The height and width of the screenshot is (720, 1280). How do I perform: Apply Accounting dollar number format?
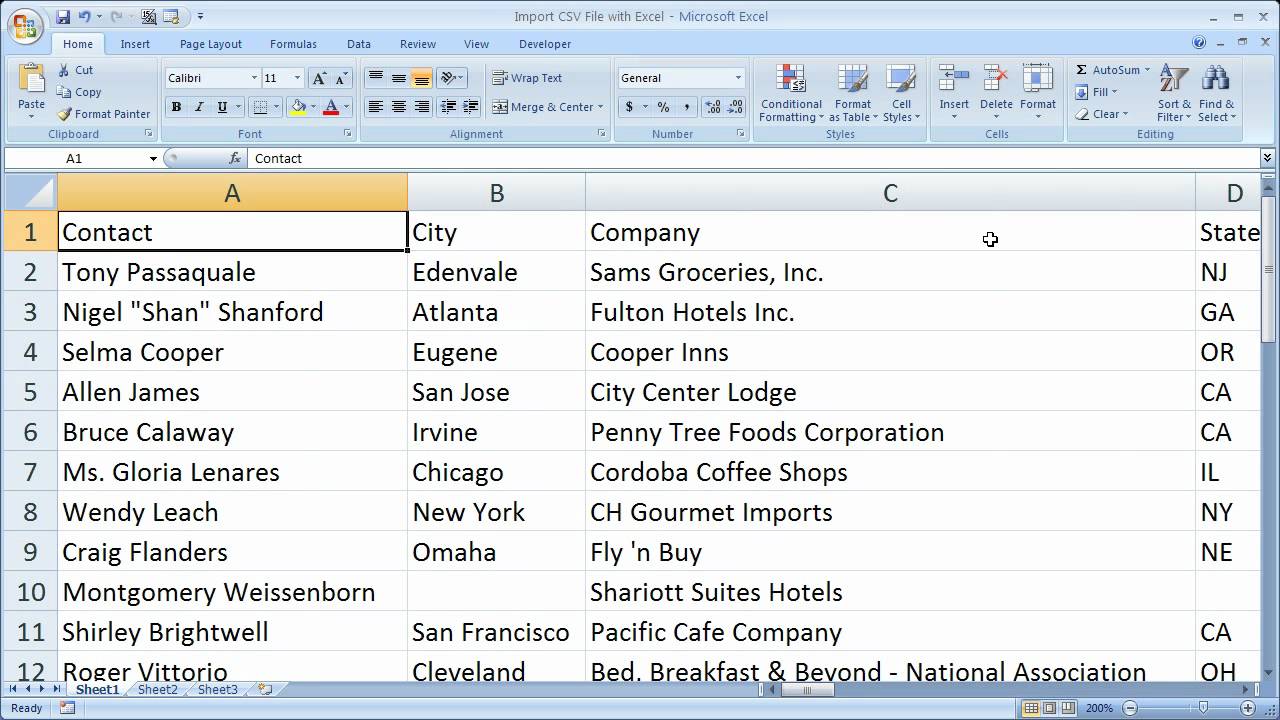[x=629, y=107]
